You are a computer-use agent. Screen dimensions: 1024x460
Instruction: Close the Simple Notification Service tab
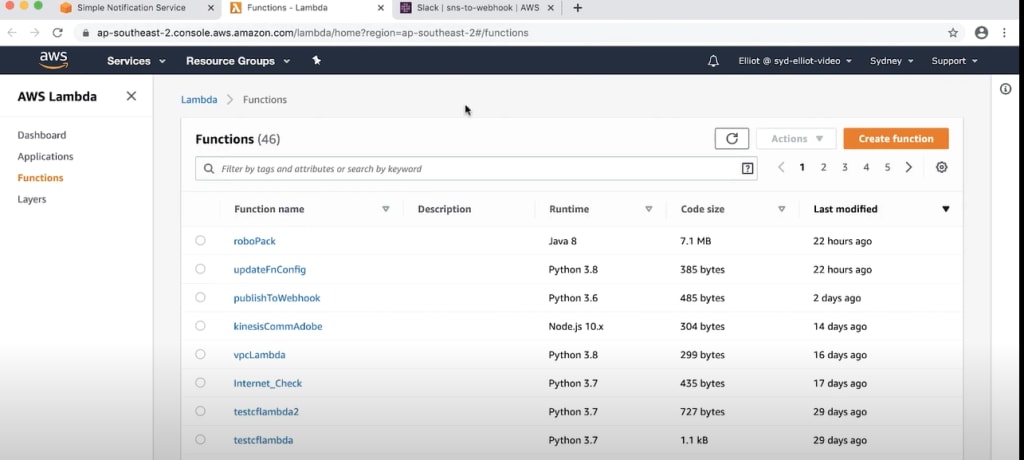coord(210,8)
